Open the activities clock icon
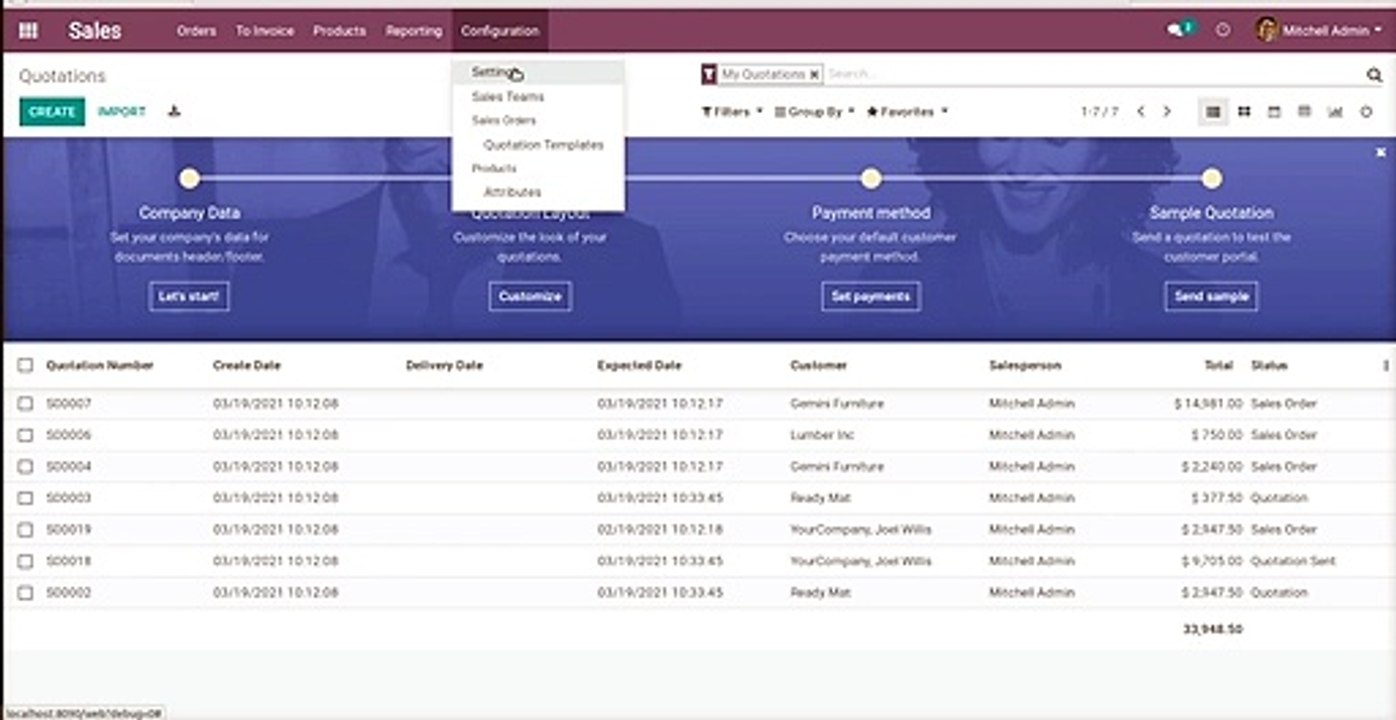Viewport: 1396px width, 720px height. (1223, 31)
